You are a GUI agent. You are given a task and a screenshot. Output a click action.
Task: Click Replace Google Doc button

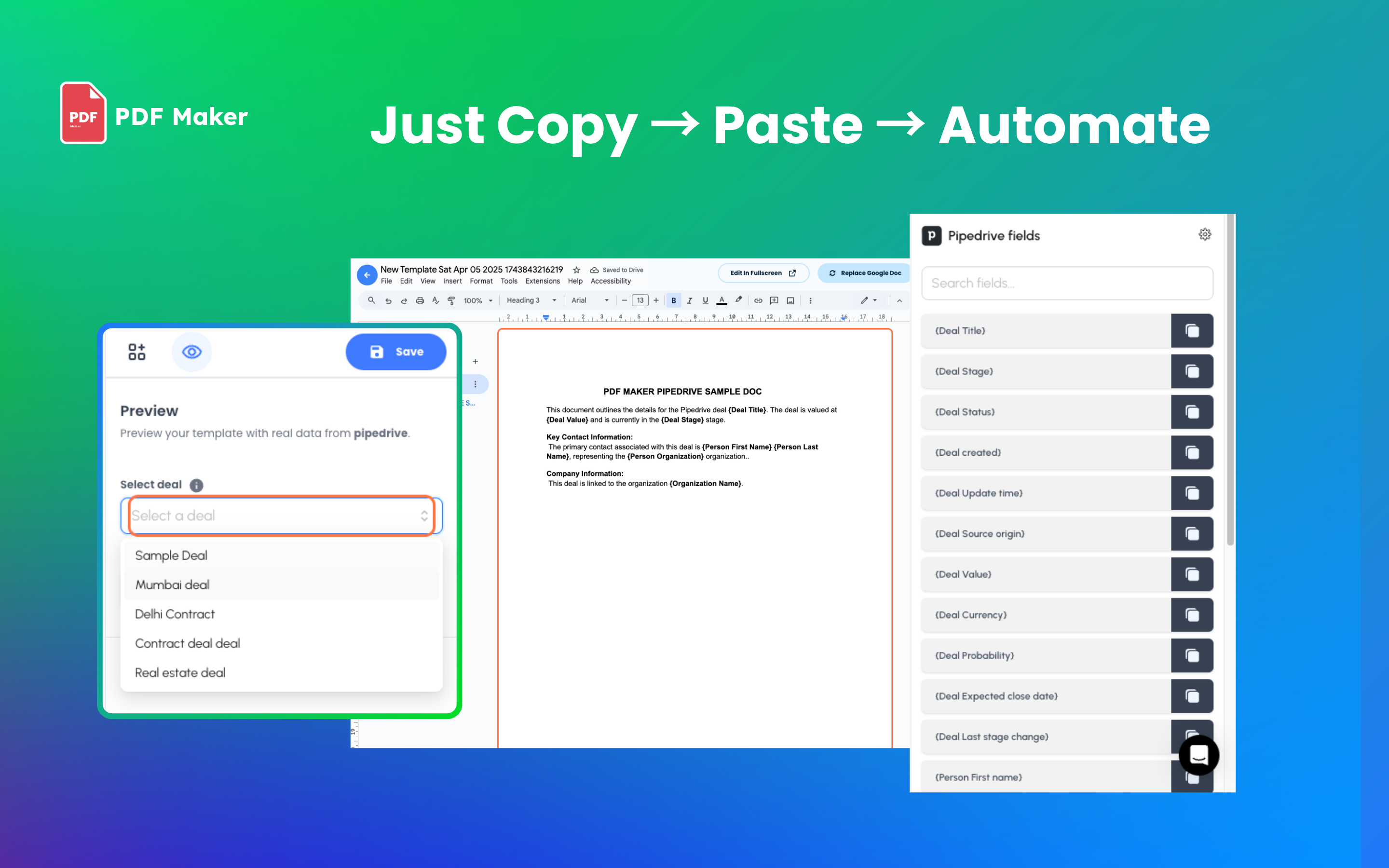[864, 273]
